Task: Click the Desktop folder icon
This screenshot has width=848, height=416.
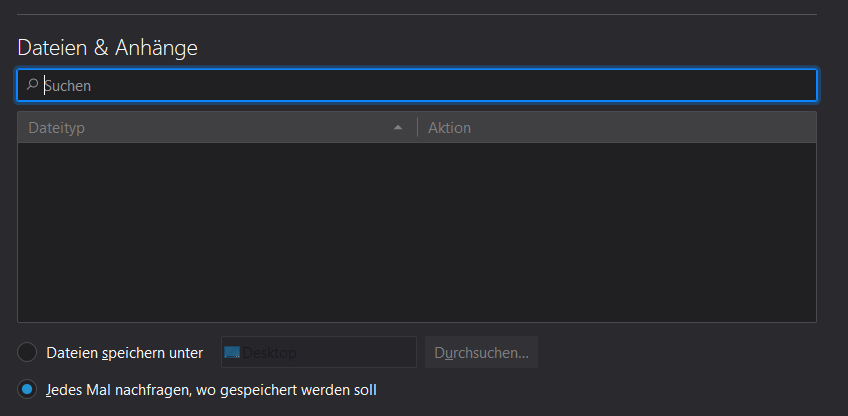Action: 232,352
